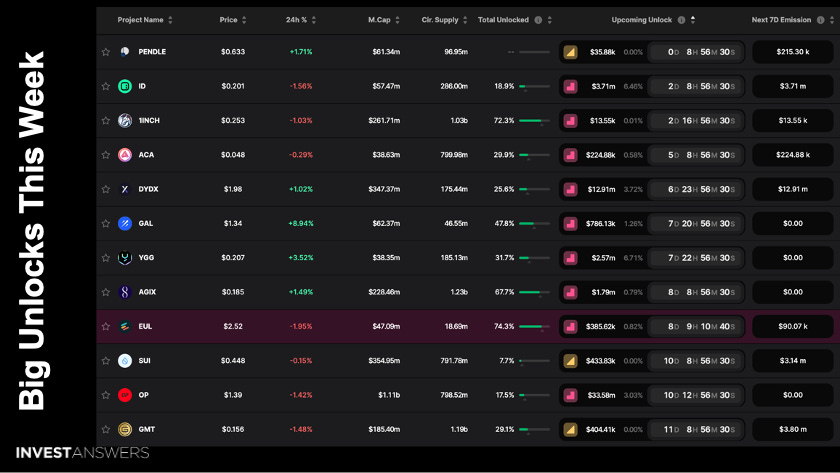Click GMT's yellow unlock type icon
Viewport: 840px width, 473px height.
(x=571, y=429)
